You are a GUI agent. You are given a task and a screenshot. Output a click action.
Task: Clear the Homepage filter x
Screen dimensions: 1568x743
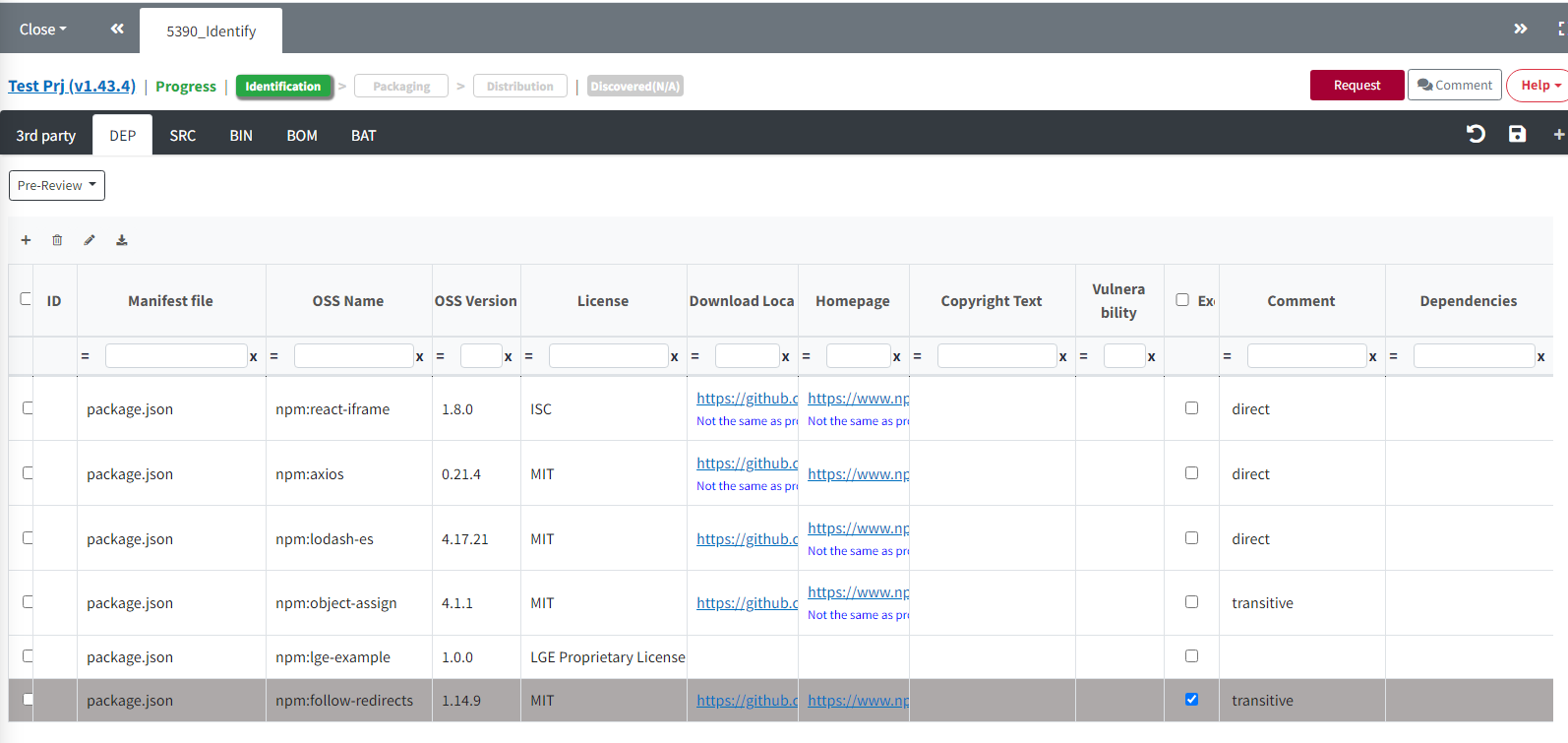[897, 356]
